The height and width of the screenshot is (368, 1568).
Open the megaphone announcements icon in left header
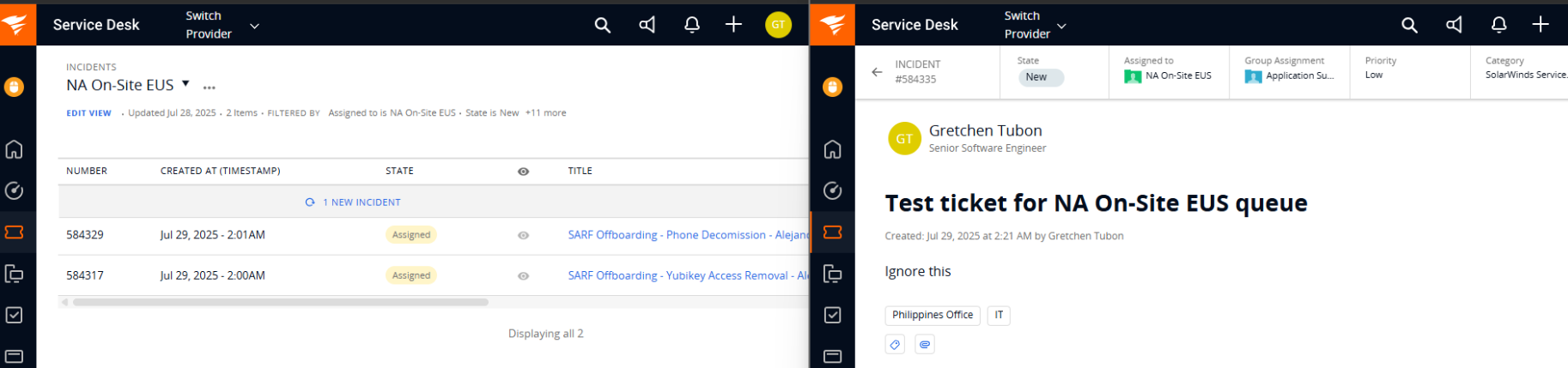click(x=647, y=25)
